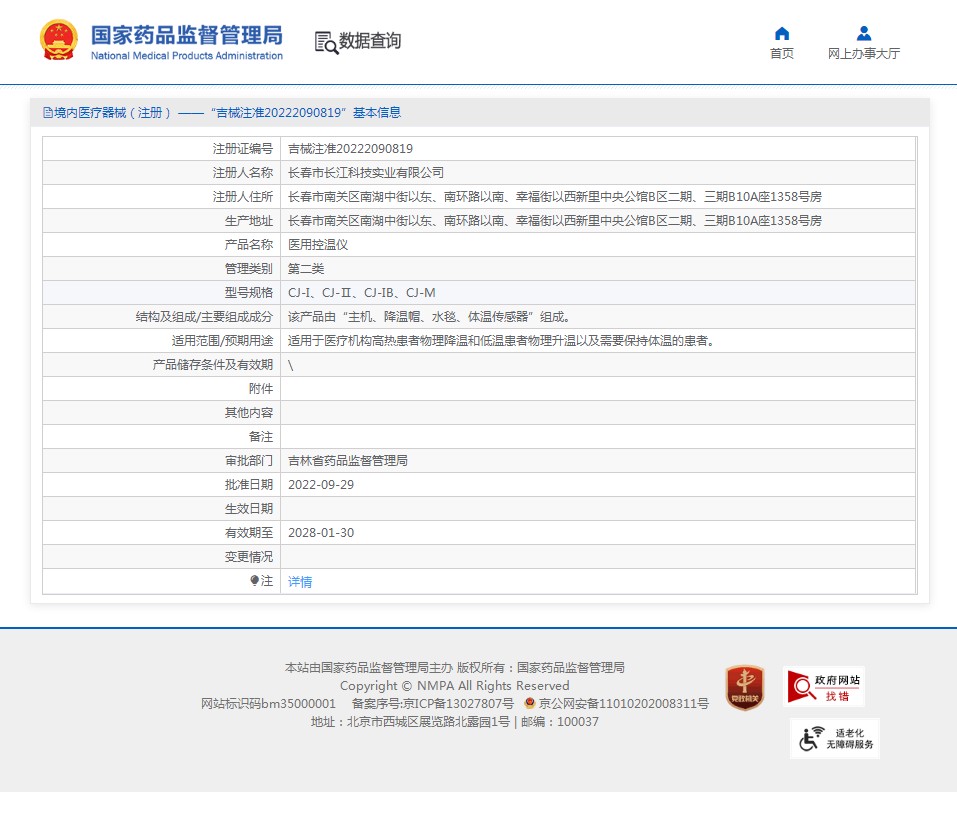This screenshot has height=818, width=957.
Task: Click the 结构及组成 composition description
Action: click(x=429, y=317)
